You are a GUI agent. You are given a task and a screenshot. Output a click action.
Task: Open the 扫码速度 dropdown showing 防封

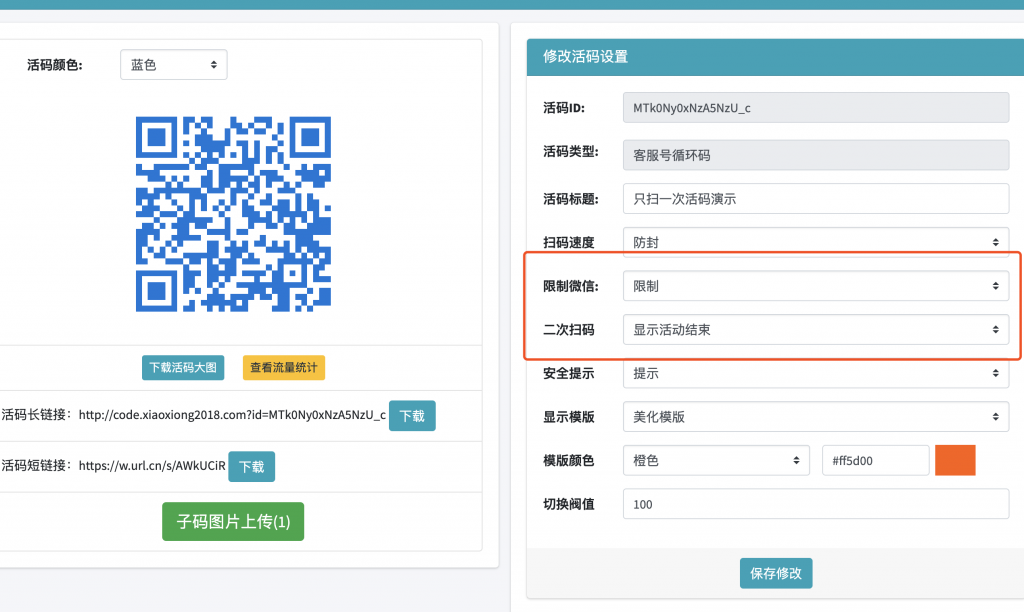pyautogui.click(x=816, y=242)
